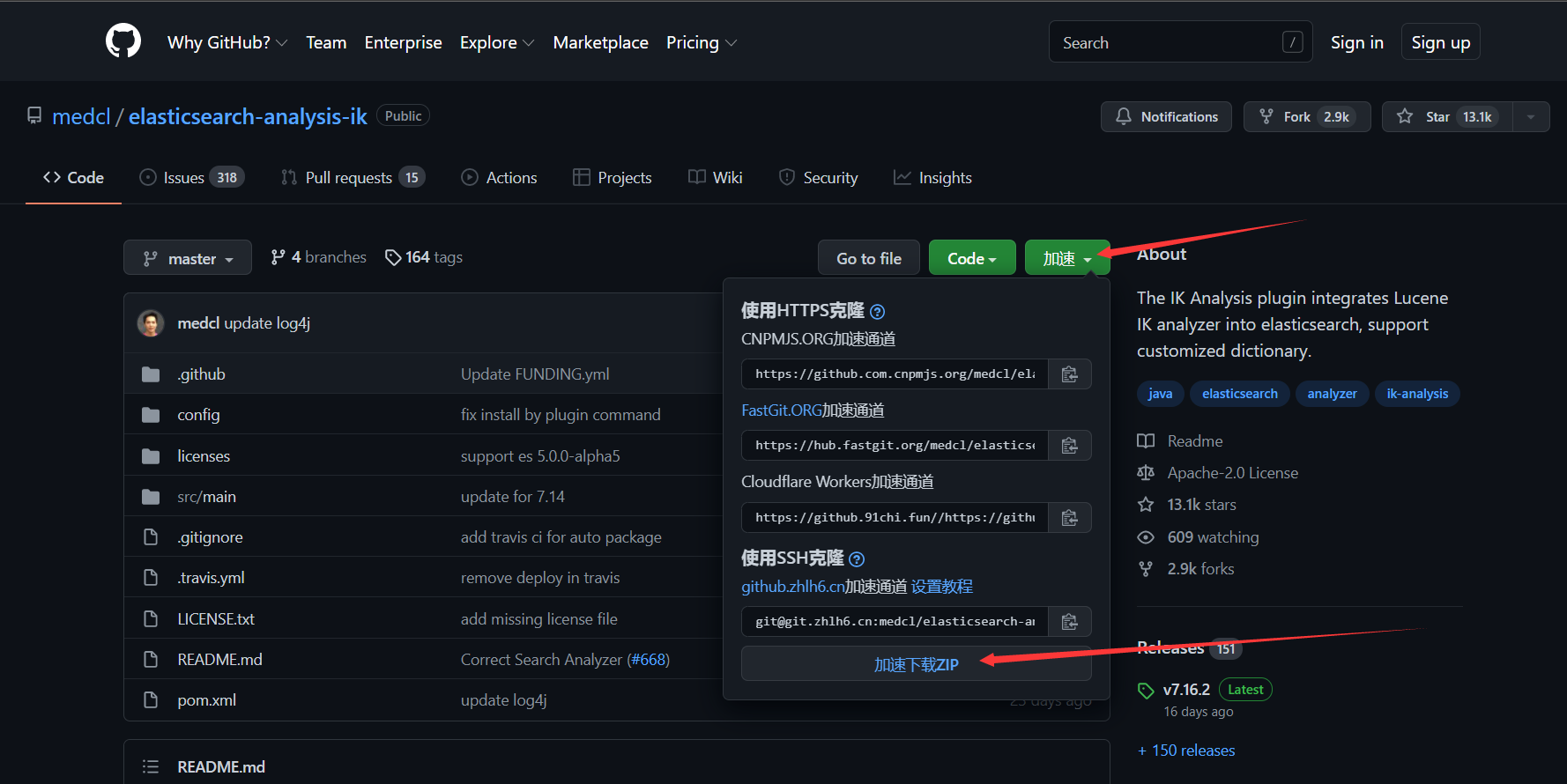Toggle the 加速 dropdown button
The image size is (1567, 784).
point(1067,258)
